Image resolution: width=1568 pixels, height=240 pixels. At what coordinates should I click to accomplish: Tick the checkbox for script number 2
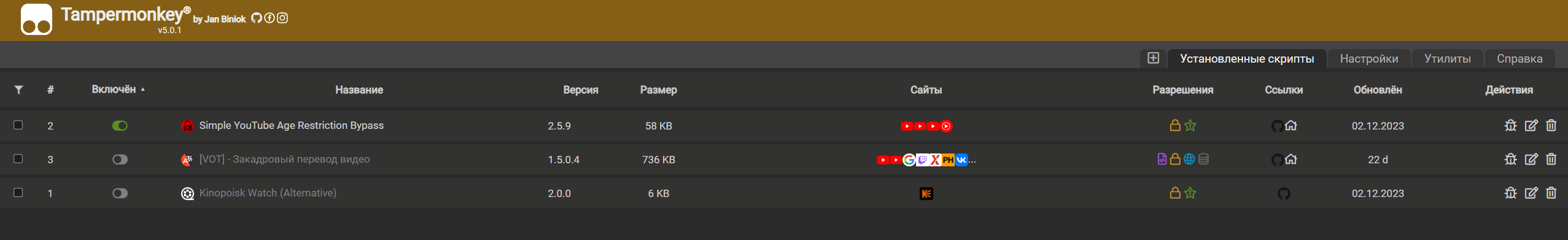(18, 125)
